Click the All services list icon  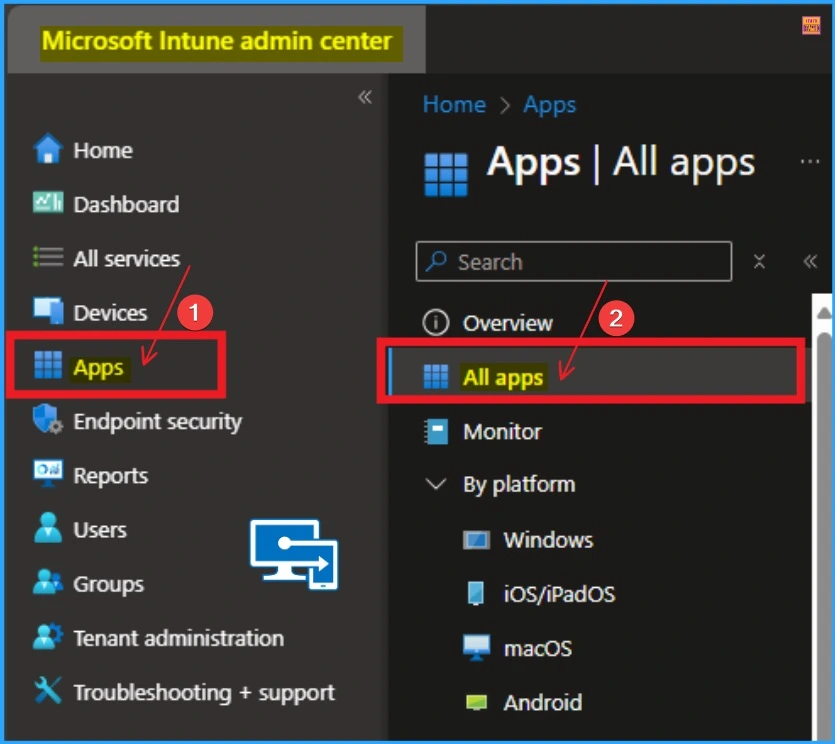[x=48, y=257]
